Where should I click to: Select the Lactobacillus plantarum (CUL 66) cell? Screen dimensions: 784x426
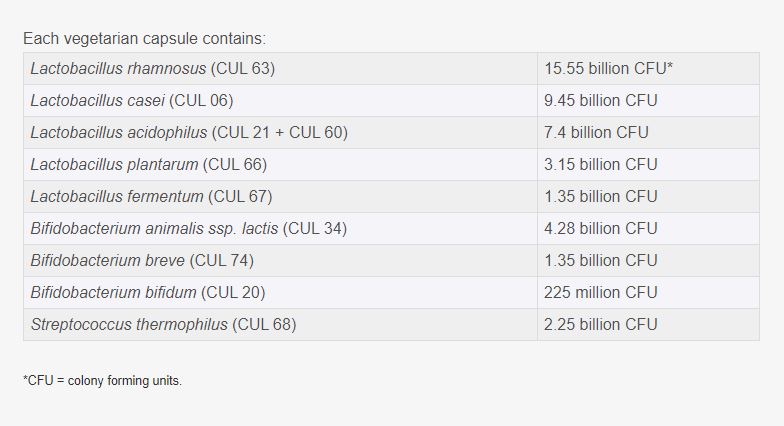[x=149, y=165]
